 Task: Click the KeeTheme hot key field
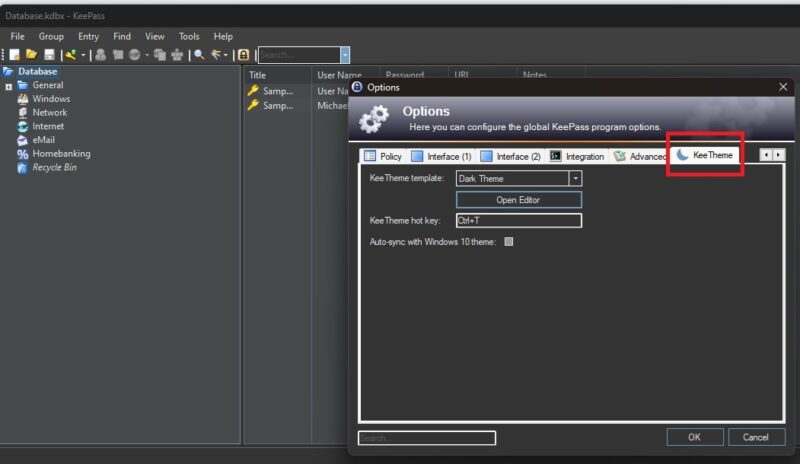(518, 221)
